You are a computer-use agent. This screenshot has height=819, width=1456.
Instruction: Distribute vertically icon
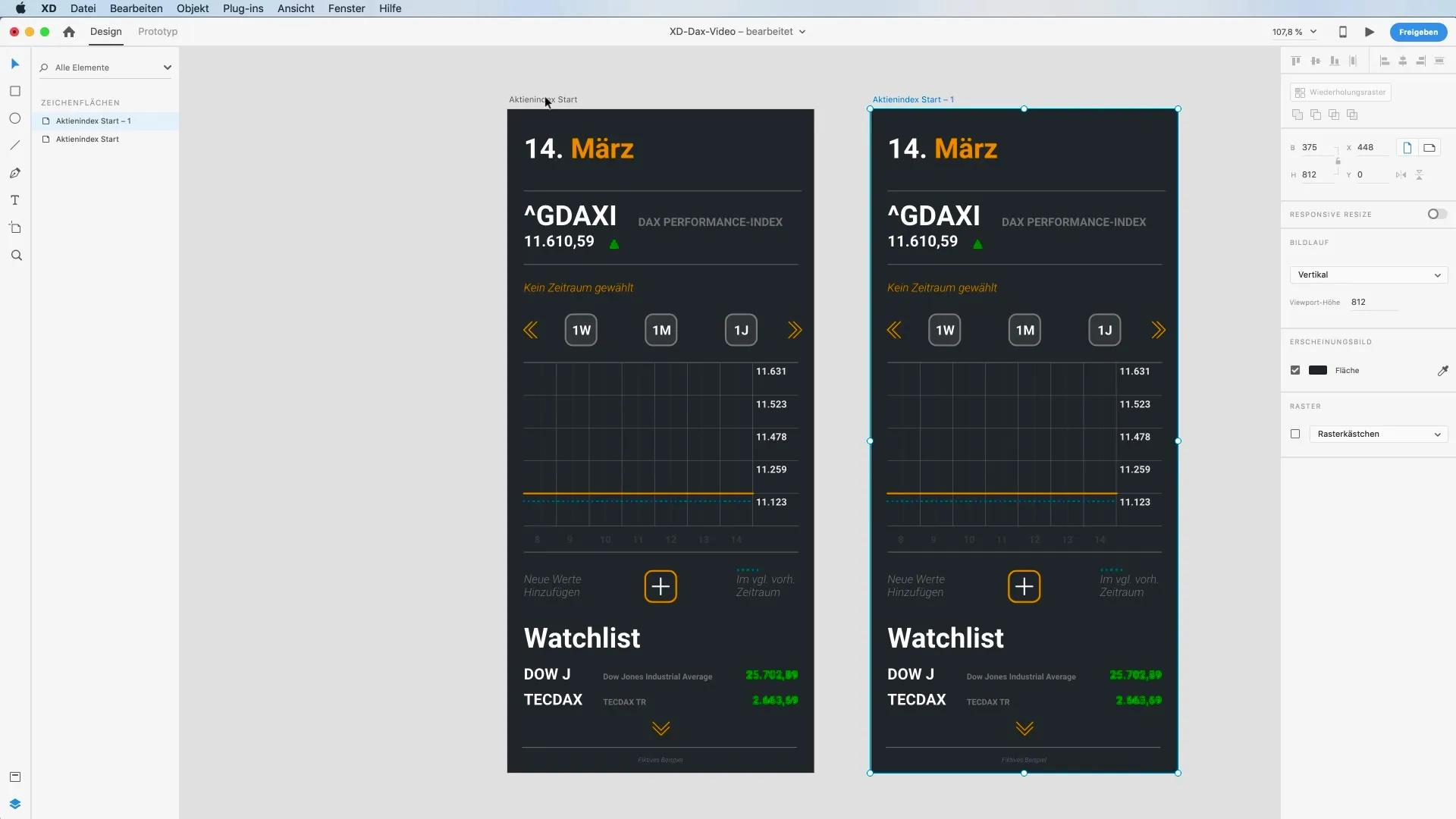tap(1353, 61)
